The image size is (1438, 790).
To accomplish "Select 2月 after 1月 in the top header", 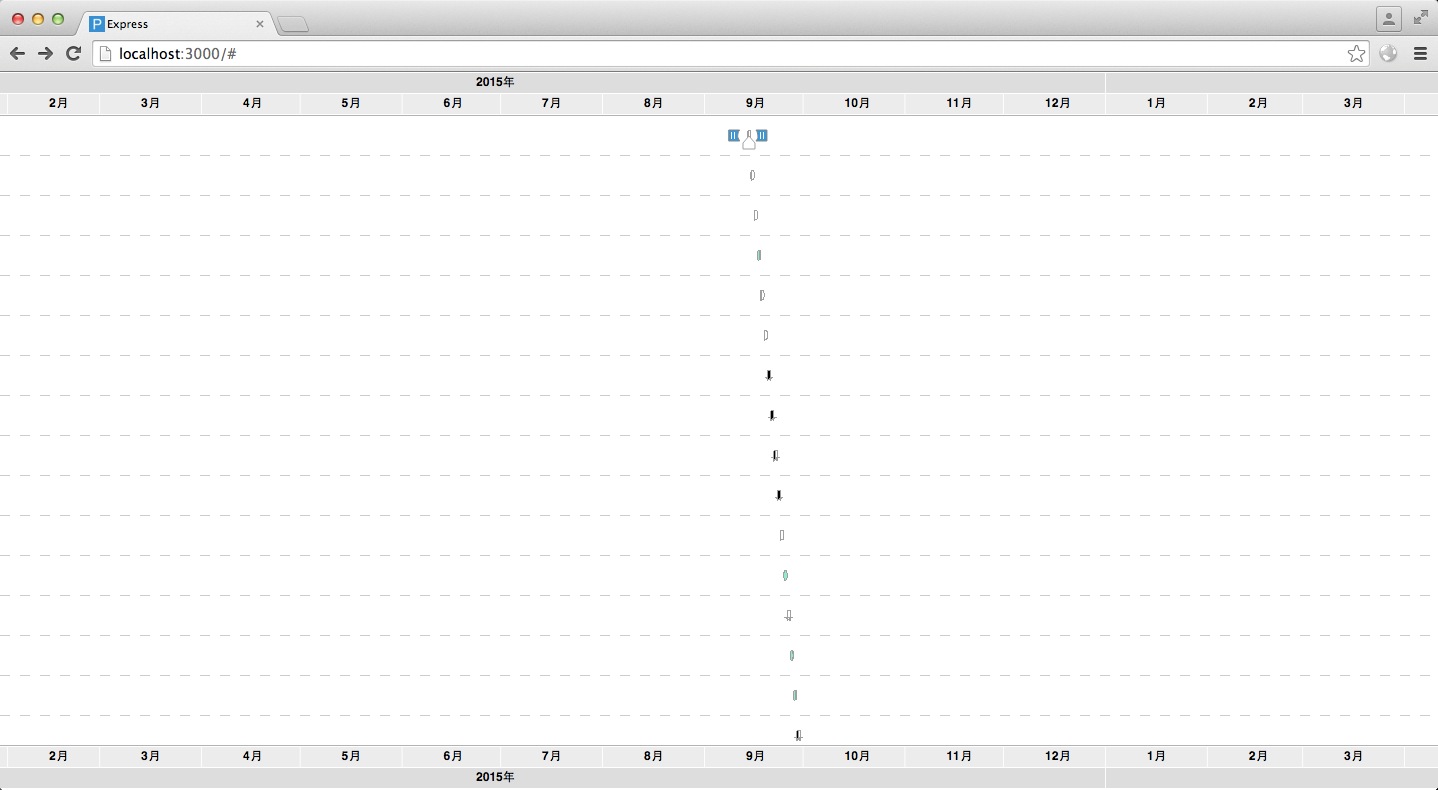I will tap(1258, 103).
